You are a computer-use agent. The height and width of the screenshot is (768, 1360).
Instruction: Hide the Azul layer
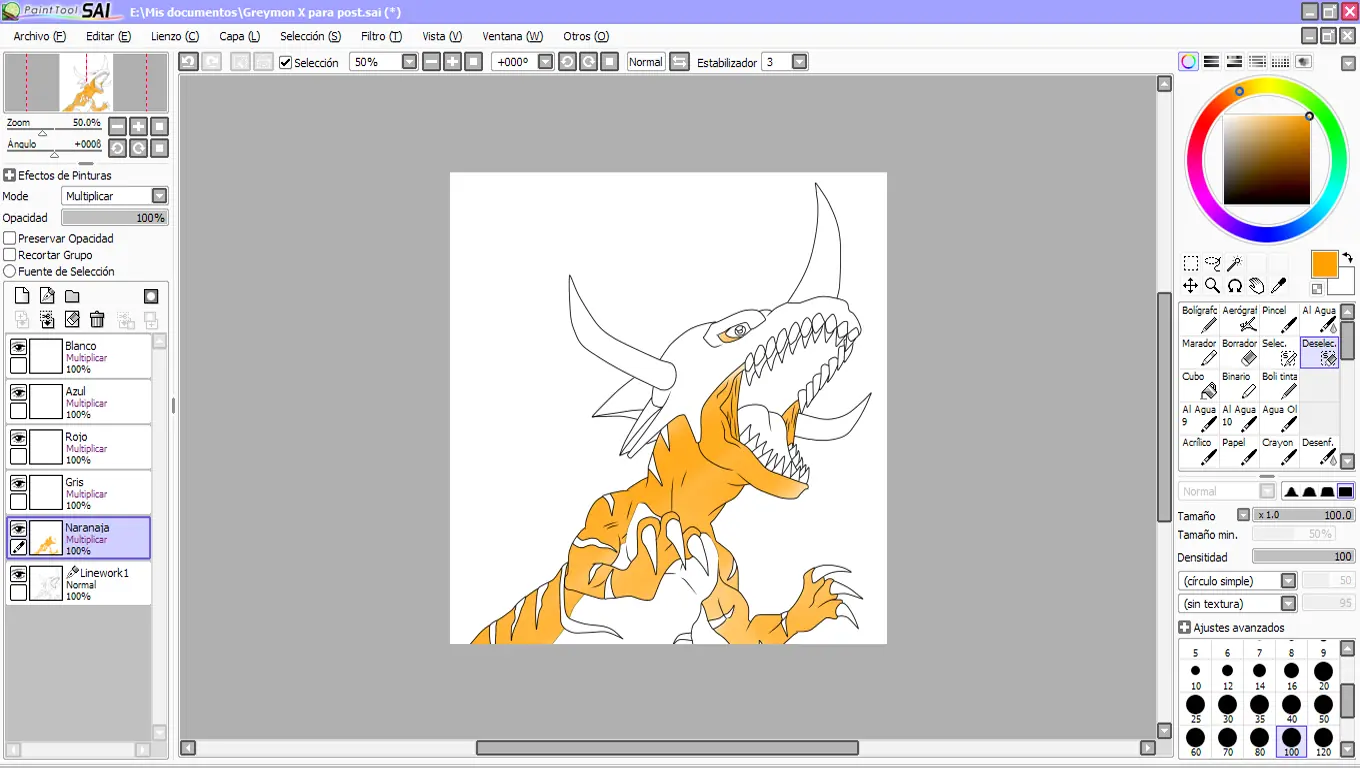[x=18, y=393]
